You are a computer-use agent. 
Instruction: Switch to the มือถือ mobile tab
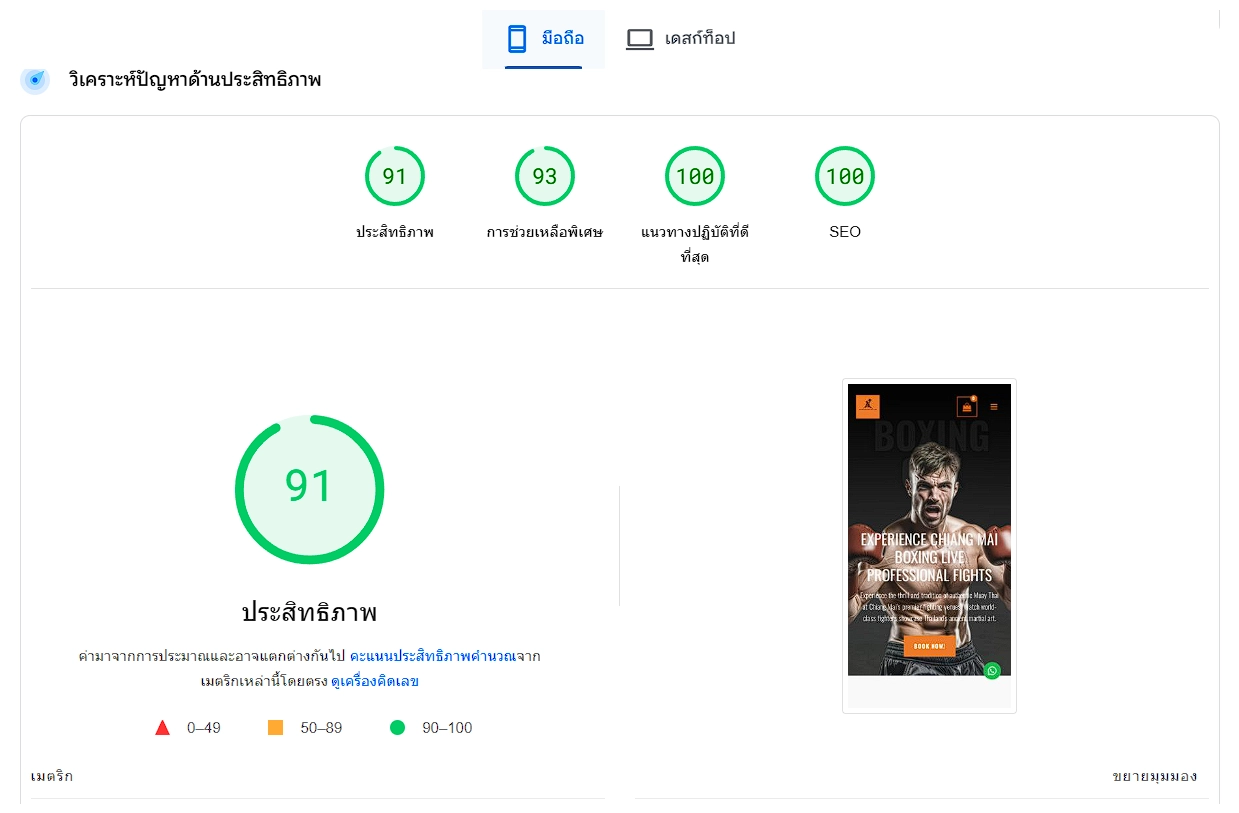click(x=544, y=39)
